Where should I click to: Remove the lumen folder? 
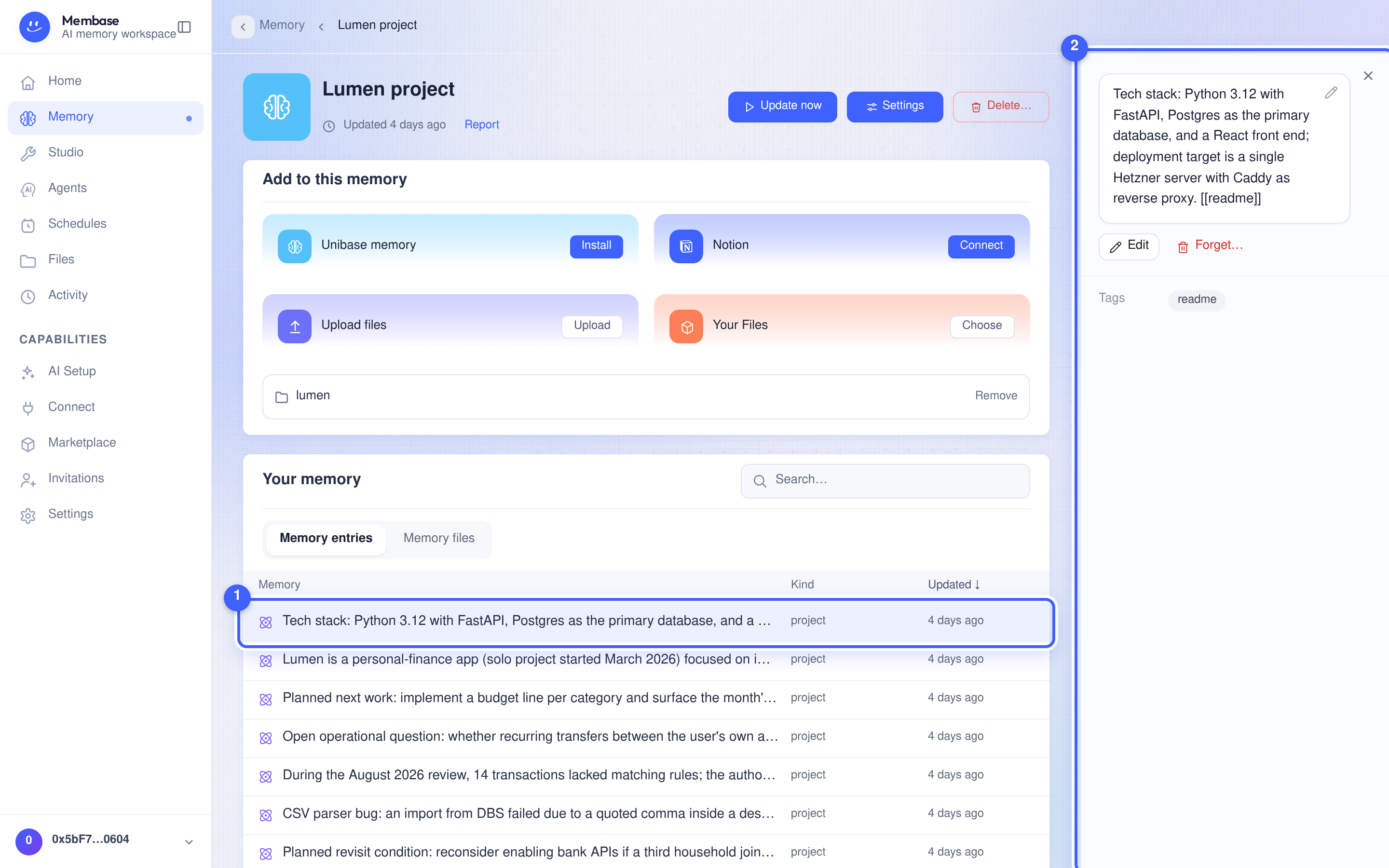click(x=996, y=395)
